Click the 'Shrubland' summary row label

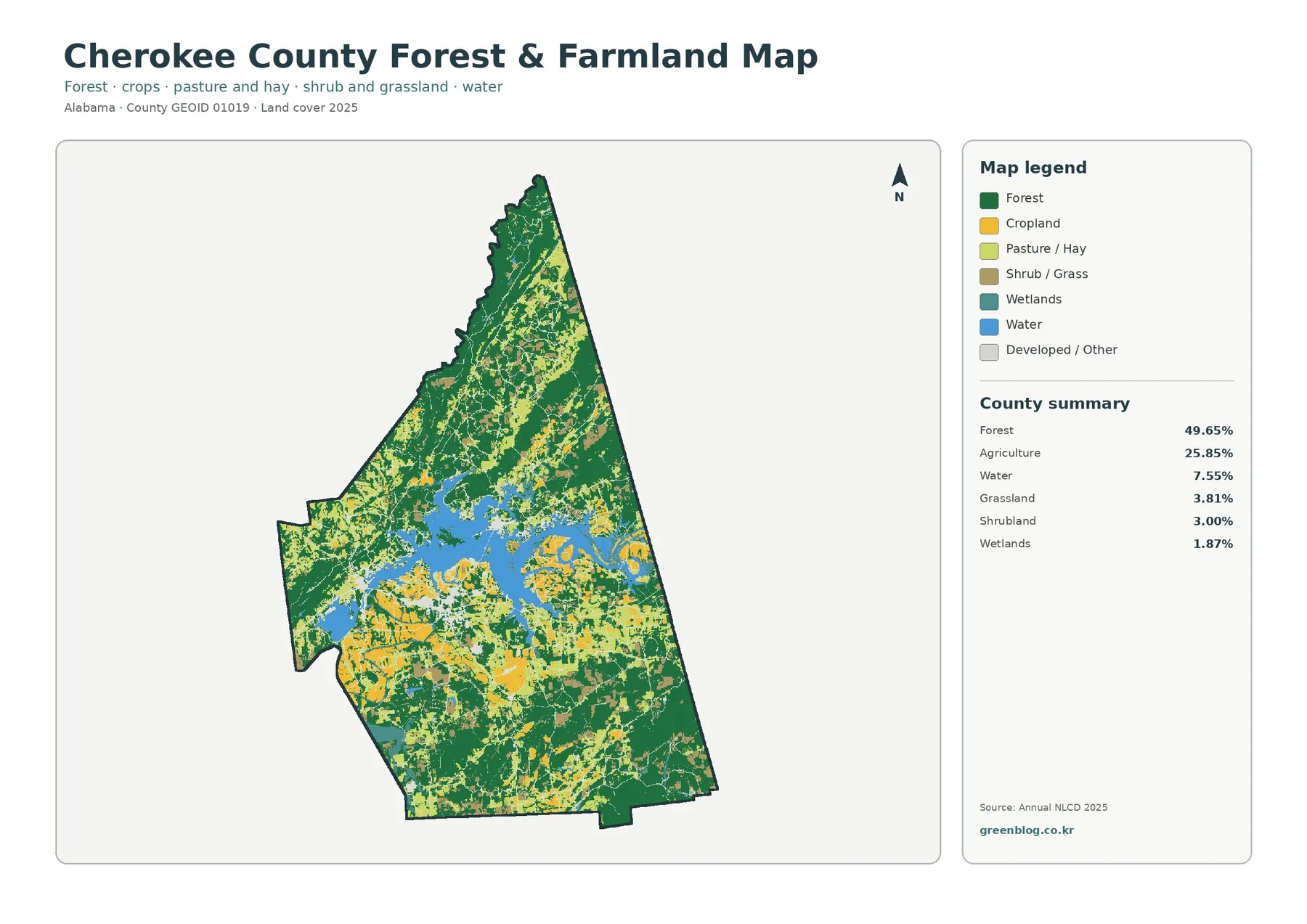point(1007,521)
